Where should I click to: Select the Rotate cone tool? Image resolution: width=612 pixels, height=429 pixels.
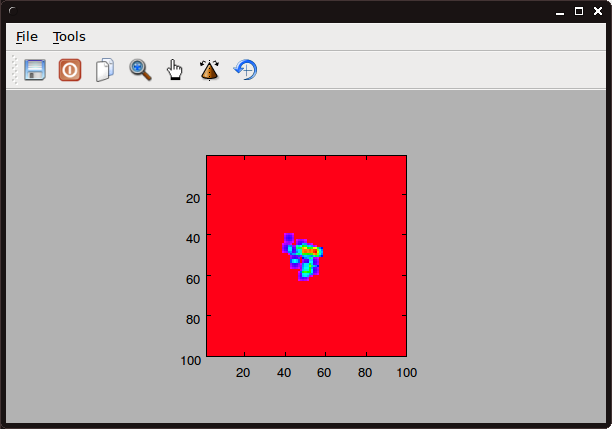tap(210, 70)
